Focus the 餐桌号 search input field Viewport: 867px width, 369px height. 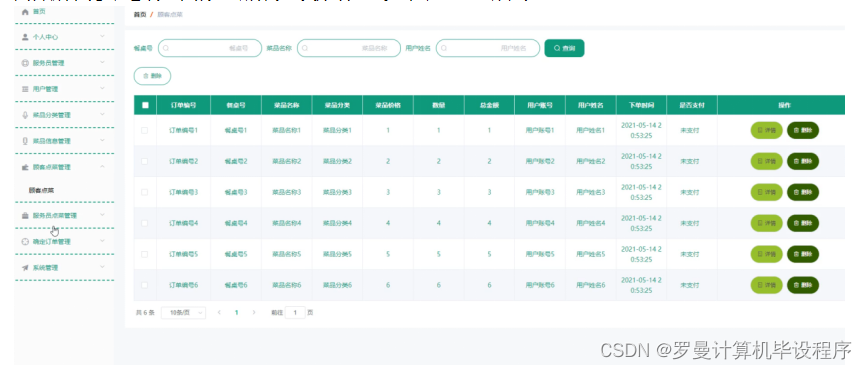(210, 48)
